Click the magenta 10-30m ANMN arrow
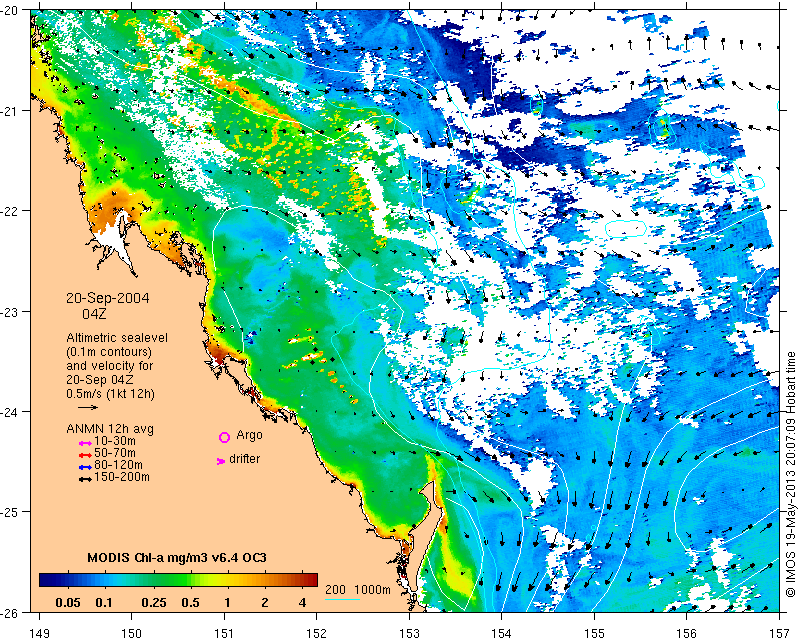Viewport: 800px width, 640px height. pos(85,444)
